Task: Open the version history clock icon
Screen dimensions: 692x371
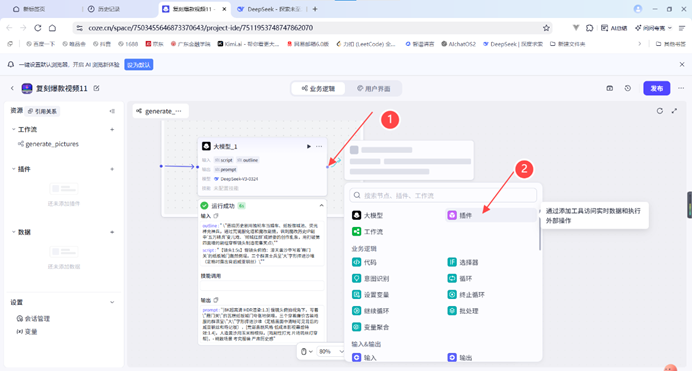Action: [x=628, y=88]
